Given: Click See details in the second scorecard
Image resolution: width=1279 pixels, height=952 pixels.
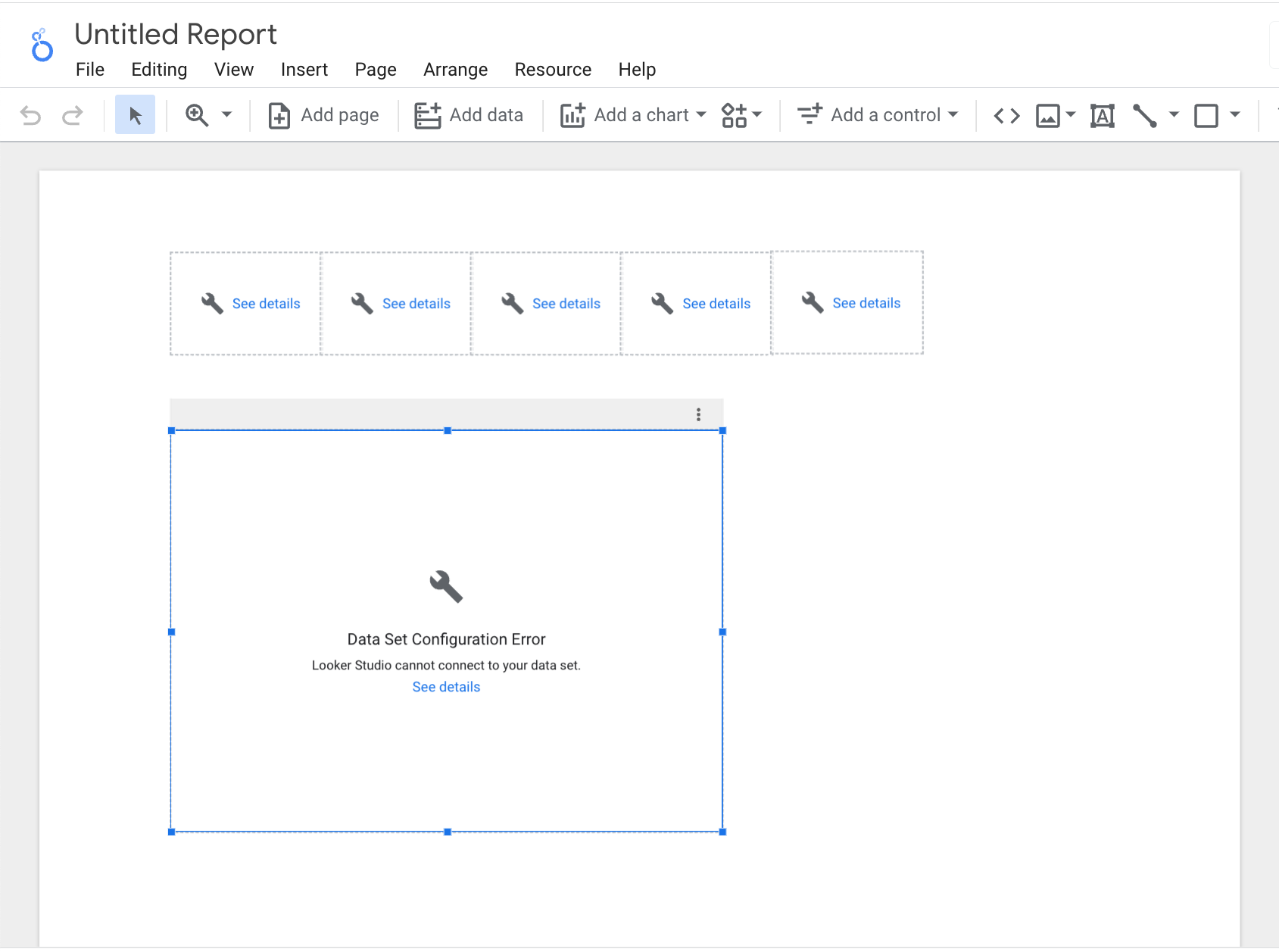Looking at the screenshot, I should [416, 304].
